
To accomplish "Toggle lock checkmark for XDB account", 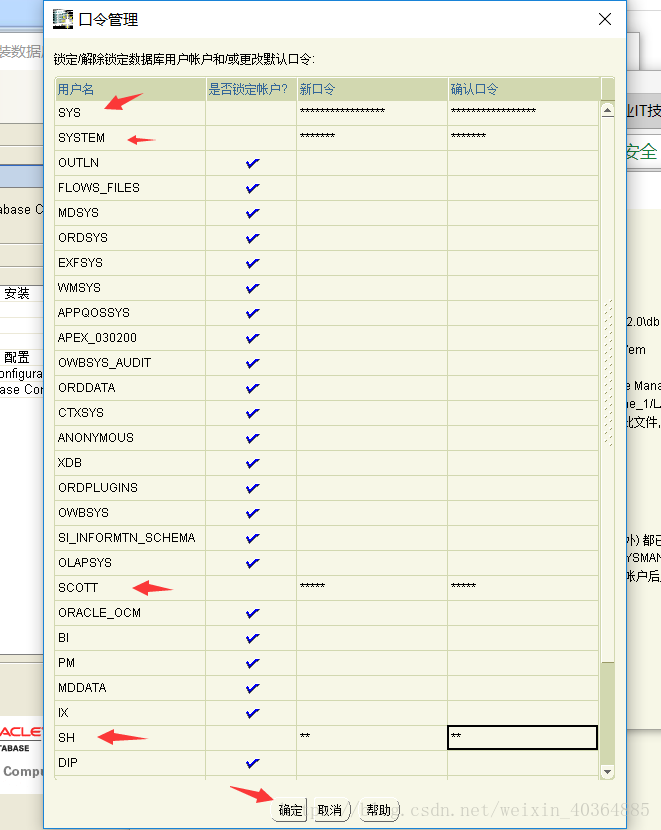I will point(252,463).
